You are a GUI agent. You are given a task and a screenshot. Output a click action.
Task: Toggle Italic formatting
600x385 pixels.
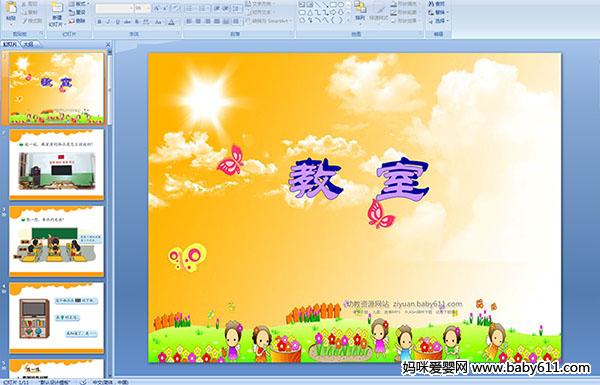pos(108,22)
